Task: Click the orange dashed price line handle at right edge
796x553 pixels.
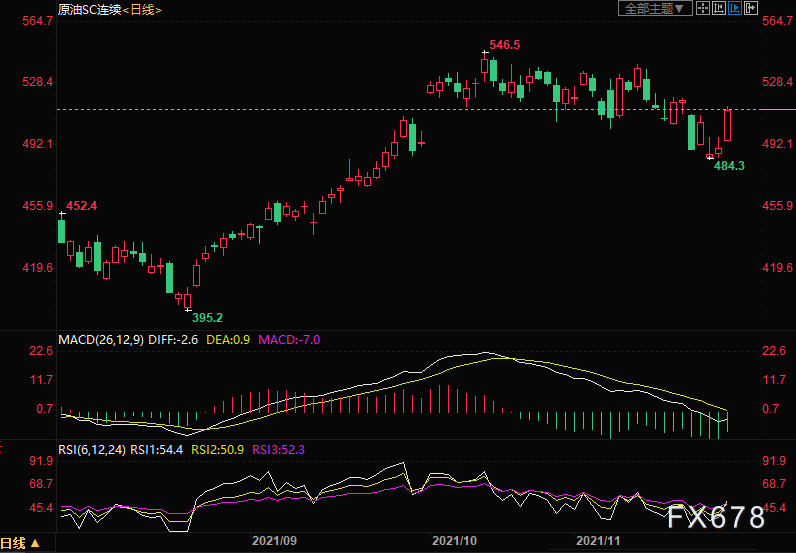Action: [778, 109]
